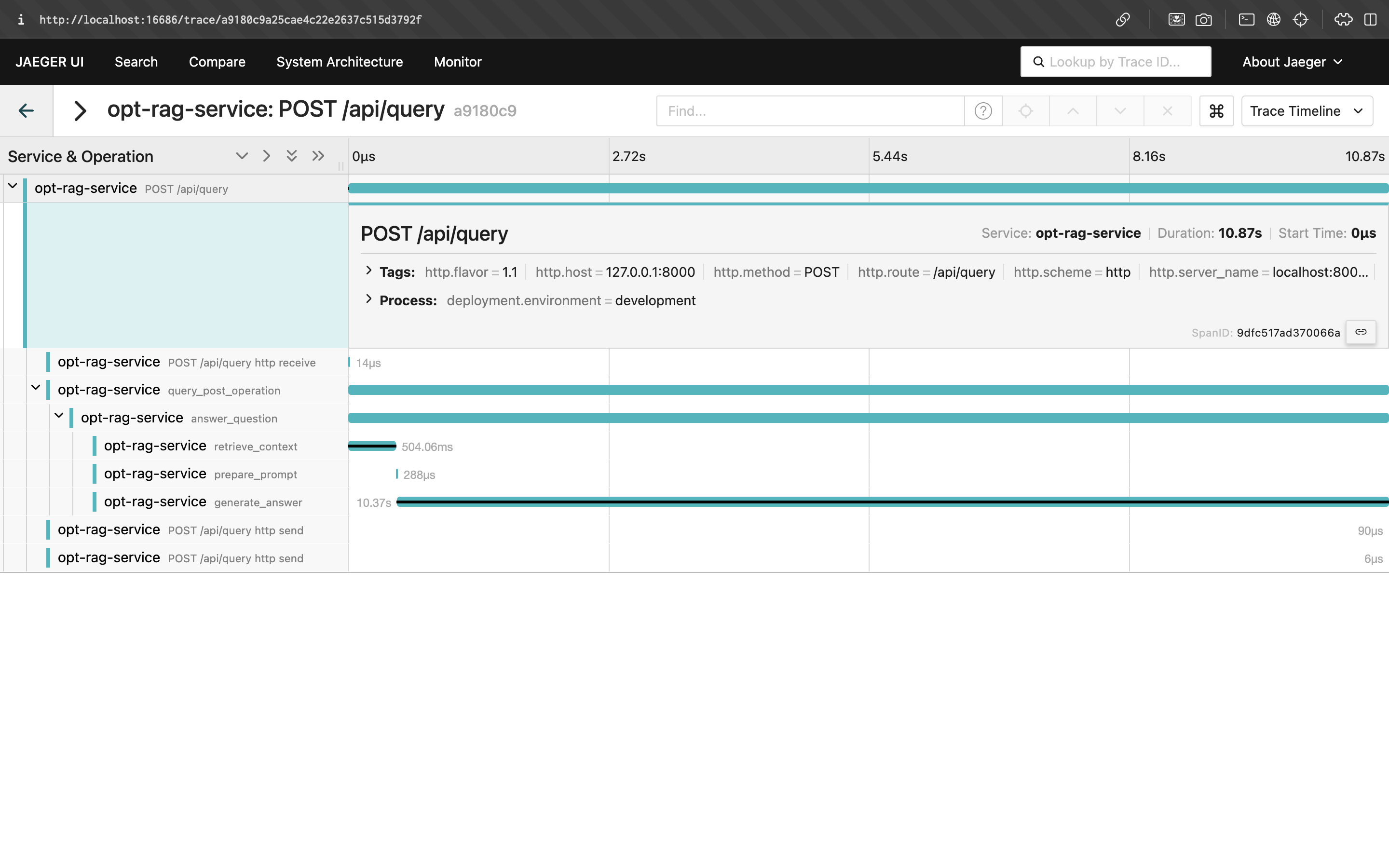Open the System Architecture page
The image size is (1389, 868).
pyautogui.click(x=339, y=61)
